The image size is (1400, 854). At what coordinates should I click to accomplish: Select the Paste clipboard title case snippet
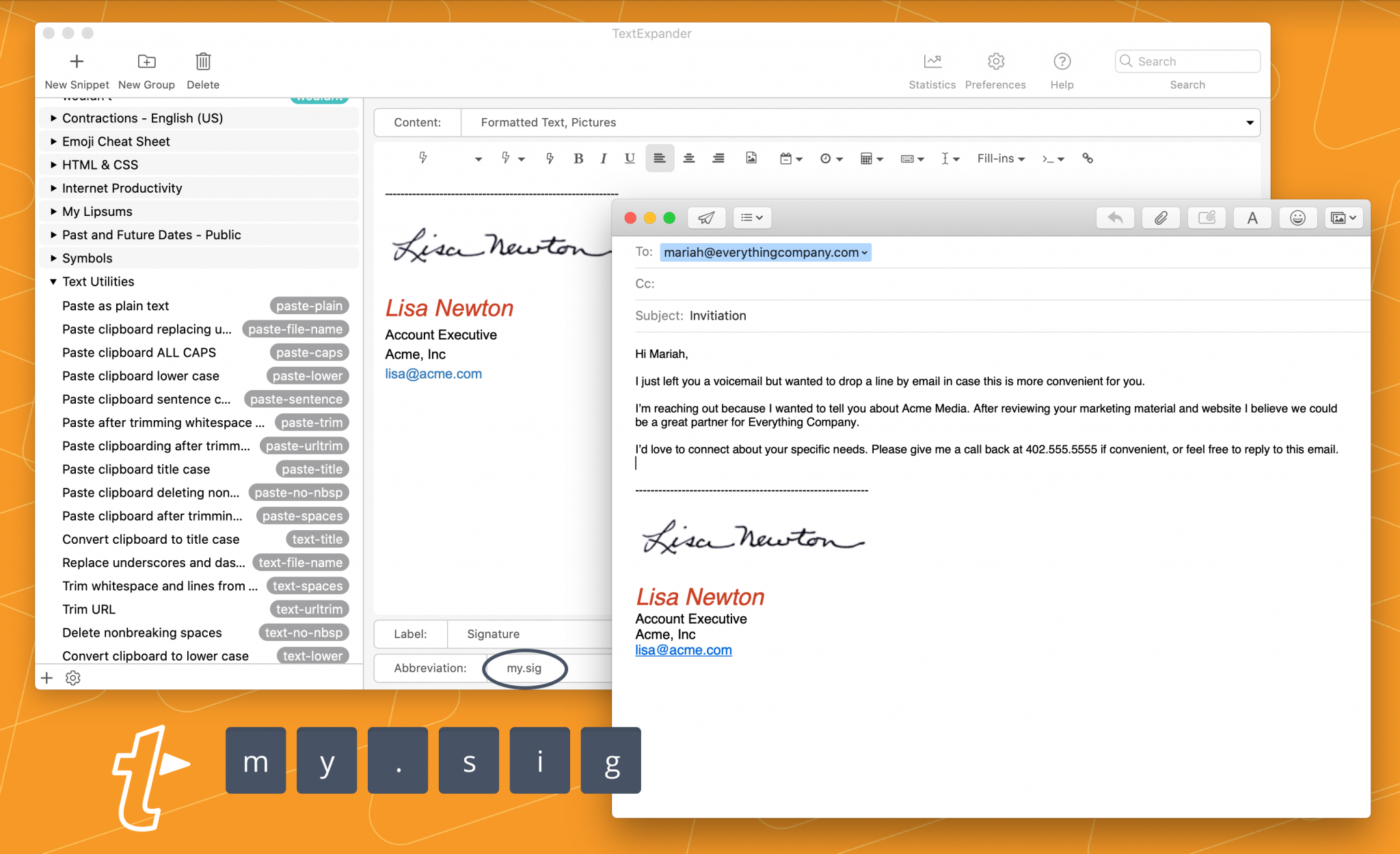(136, 469)
